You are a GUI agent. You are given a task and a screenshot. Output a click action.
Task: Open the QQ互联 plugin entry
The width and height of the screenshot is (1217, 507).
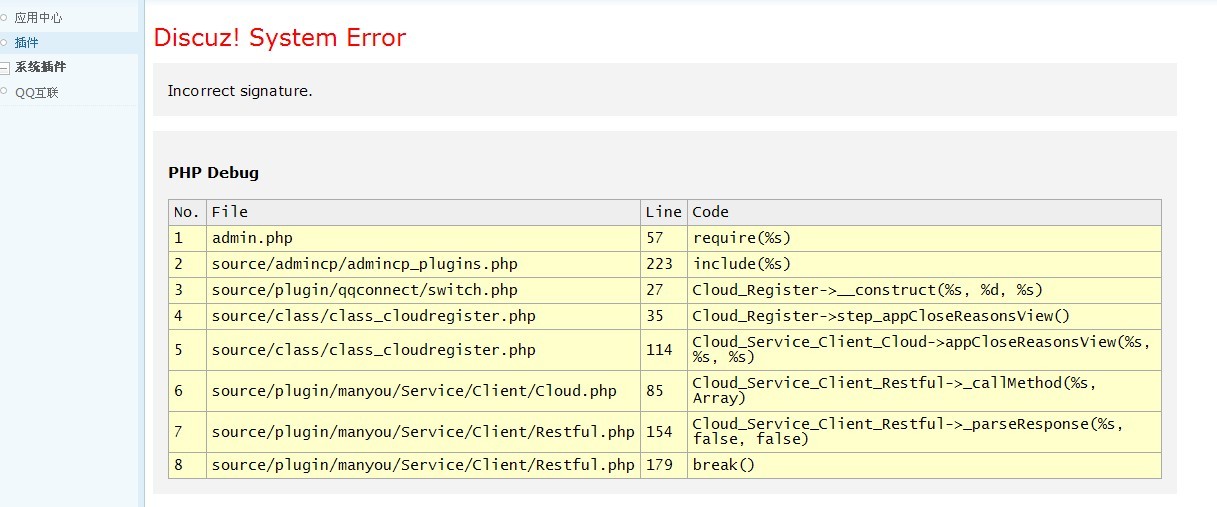(x=37, y=93)
